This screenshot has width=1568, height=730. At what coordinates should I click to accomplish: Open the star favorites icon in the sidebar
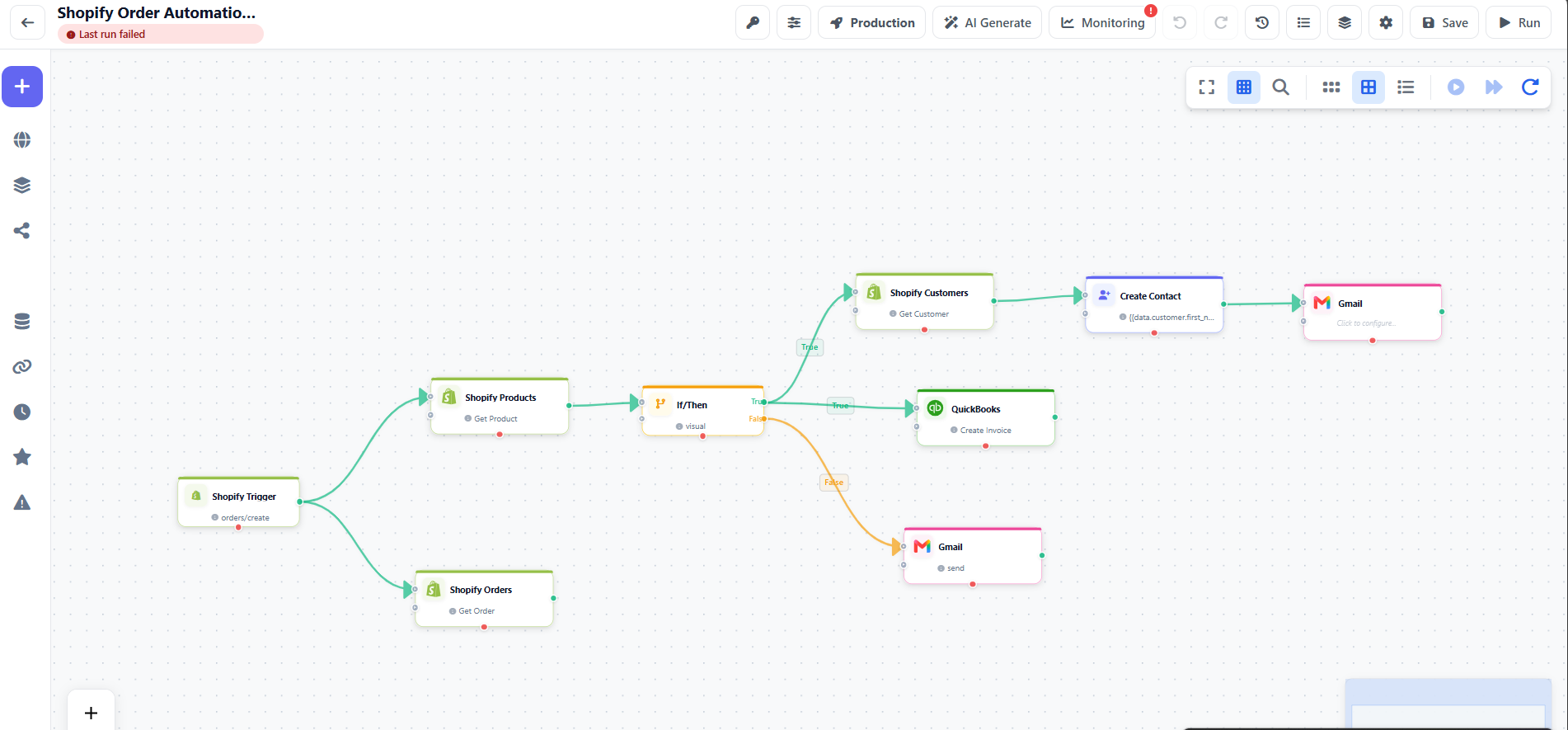[22, 457]
